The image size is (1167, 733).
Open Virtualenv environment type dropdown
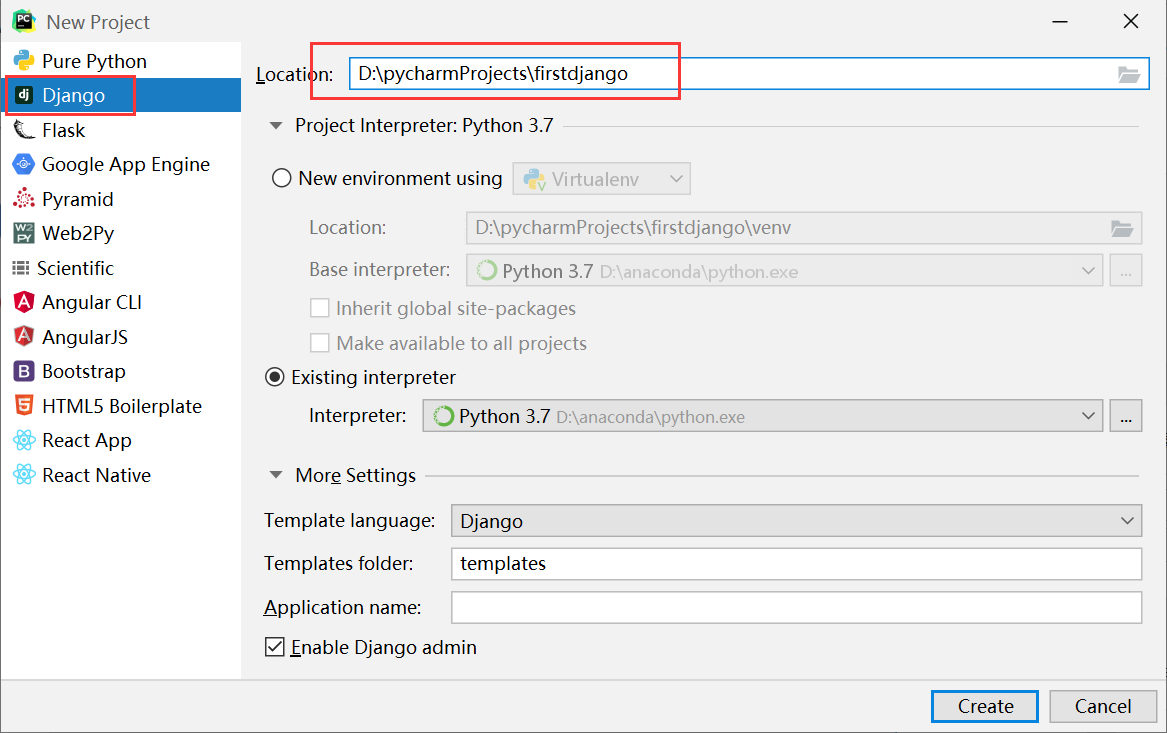pos(601,179)
